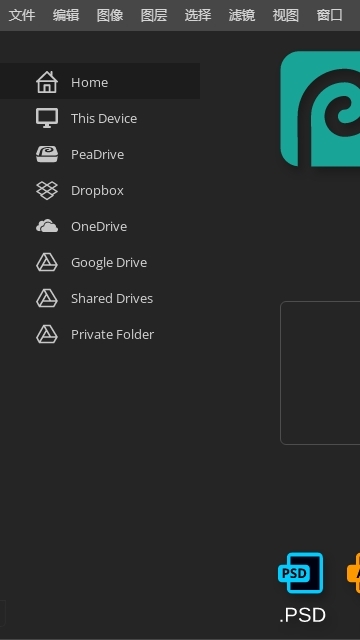Open the Google Drive triangle icon
Image resolution: width=360 pixels, height=640 pixels.
[x=47, y=262]
